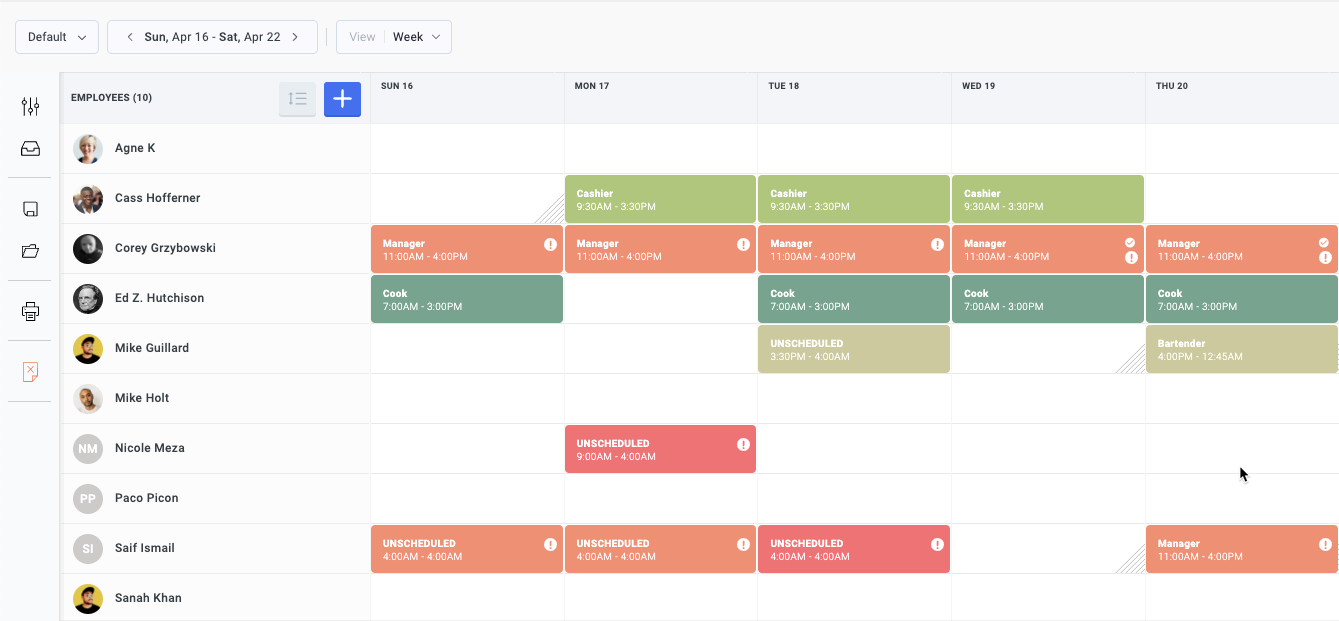This screenshot has width=1339, height=621.
Task: Click the red clear schedule document icon
Action: (30, 372)
